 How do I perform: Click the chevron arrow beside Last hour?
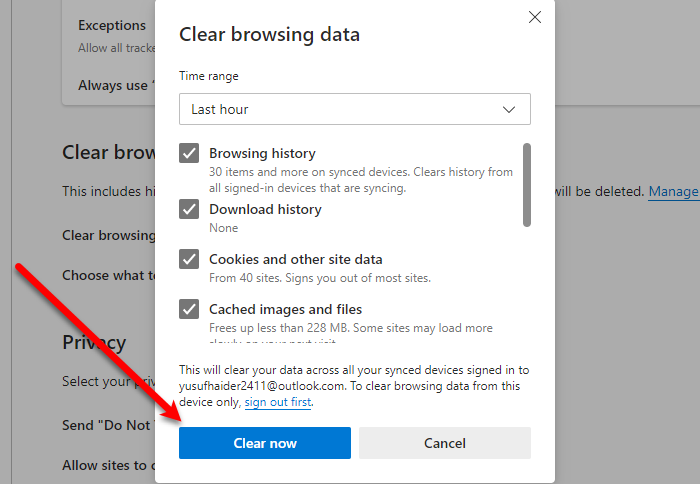point(510,109)
